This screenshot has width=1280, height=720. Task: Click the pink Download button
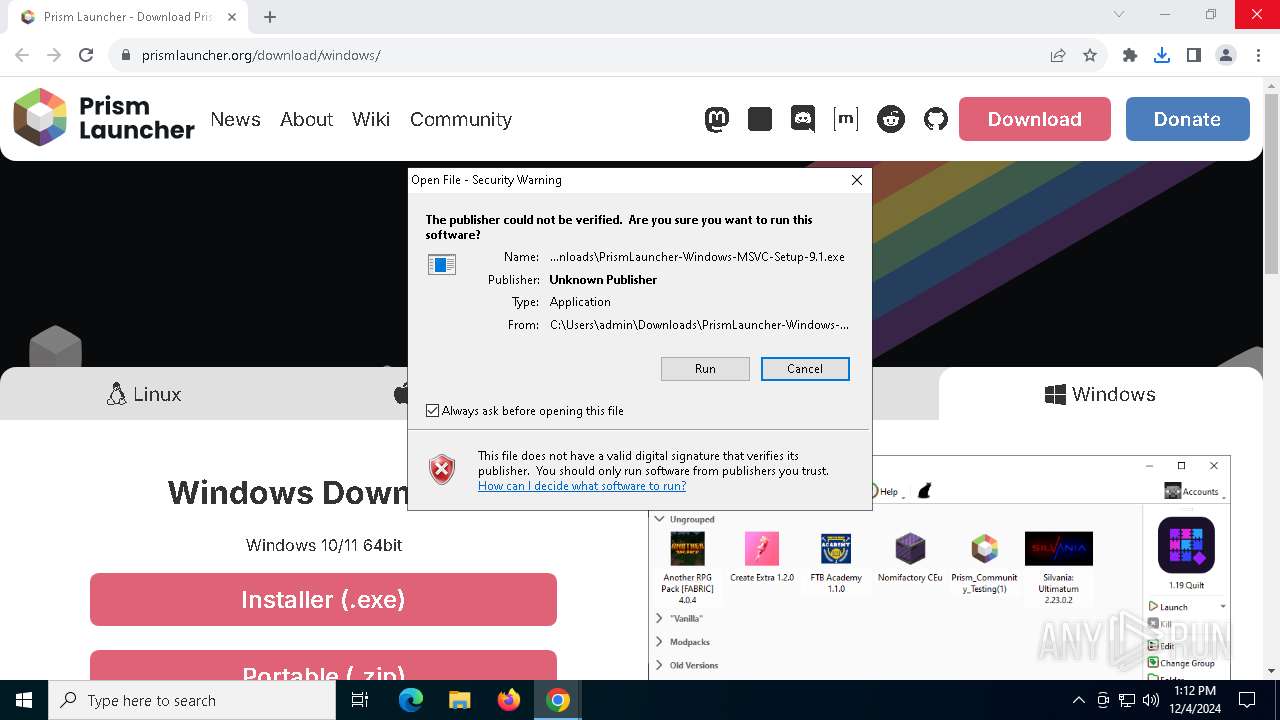pyautogui.click(x=1034, y=119)
